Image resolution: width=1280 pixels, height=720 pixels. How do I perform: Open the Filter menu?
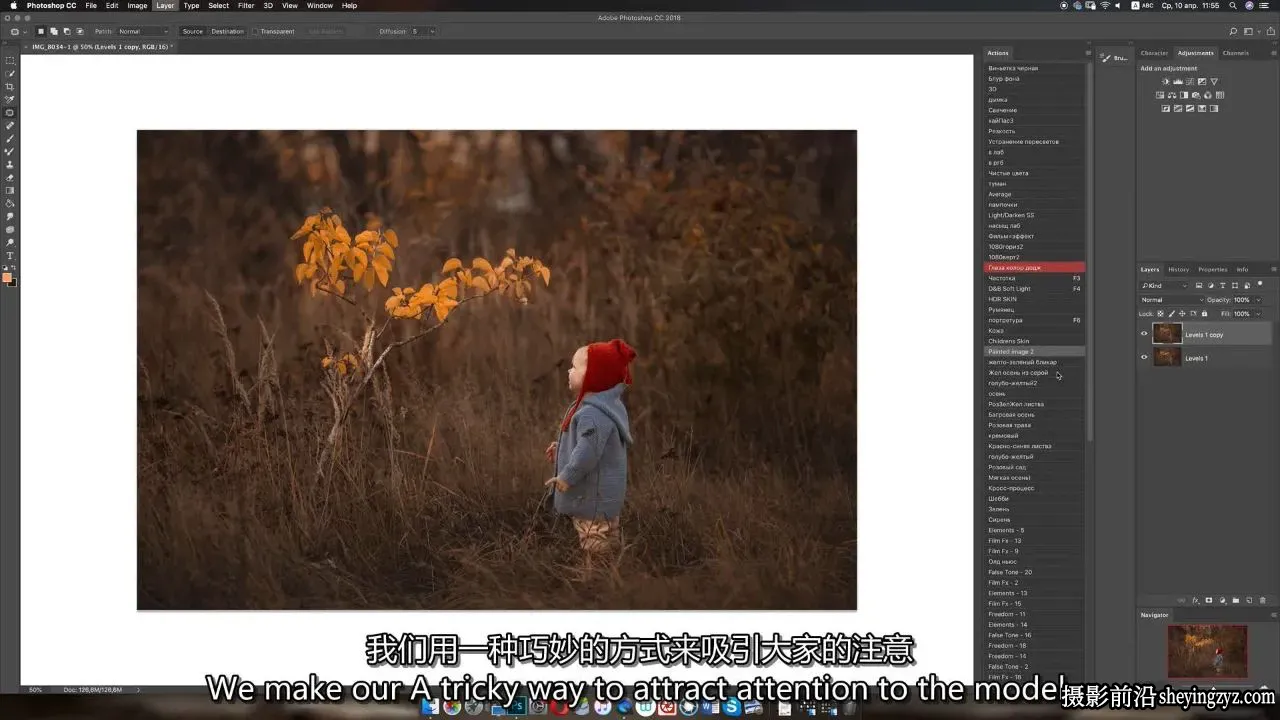pyautogui.click(x=246, y=5)
